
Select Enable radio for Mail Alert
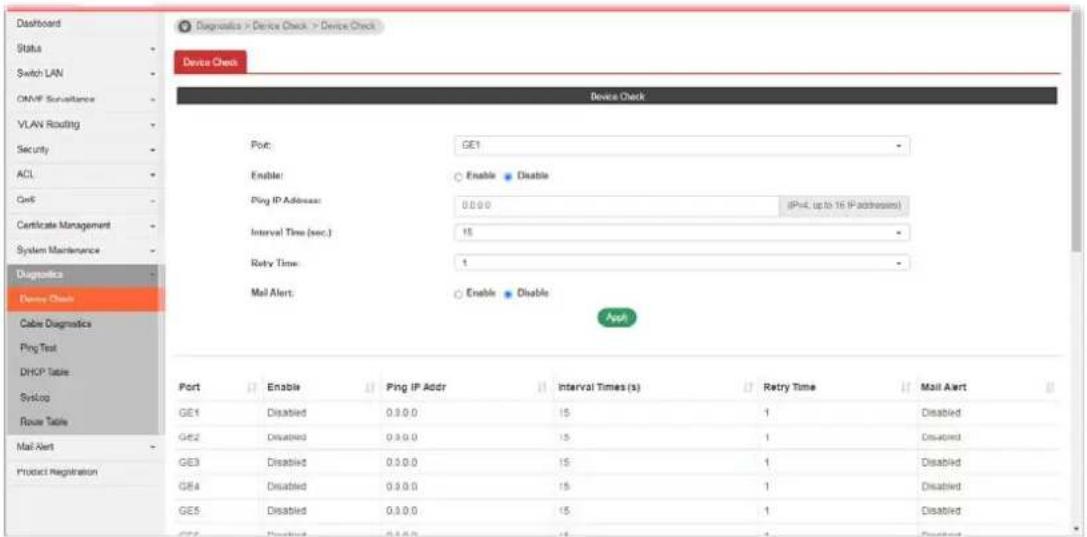tap(458, 294)
